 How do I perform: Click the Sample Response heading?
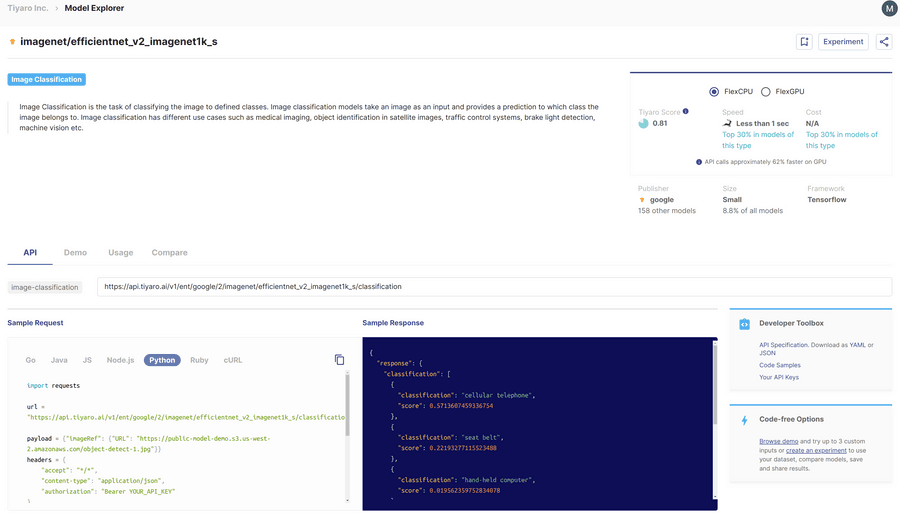pyautogui.click(x=393, y=323)
